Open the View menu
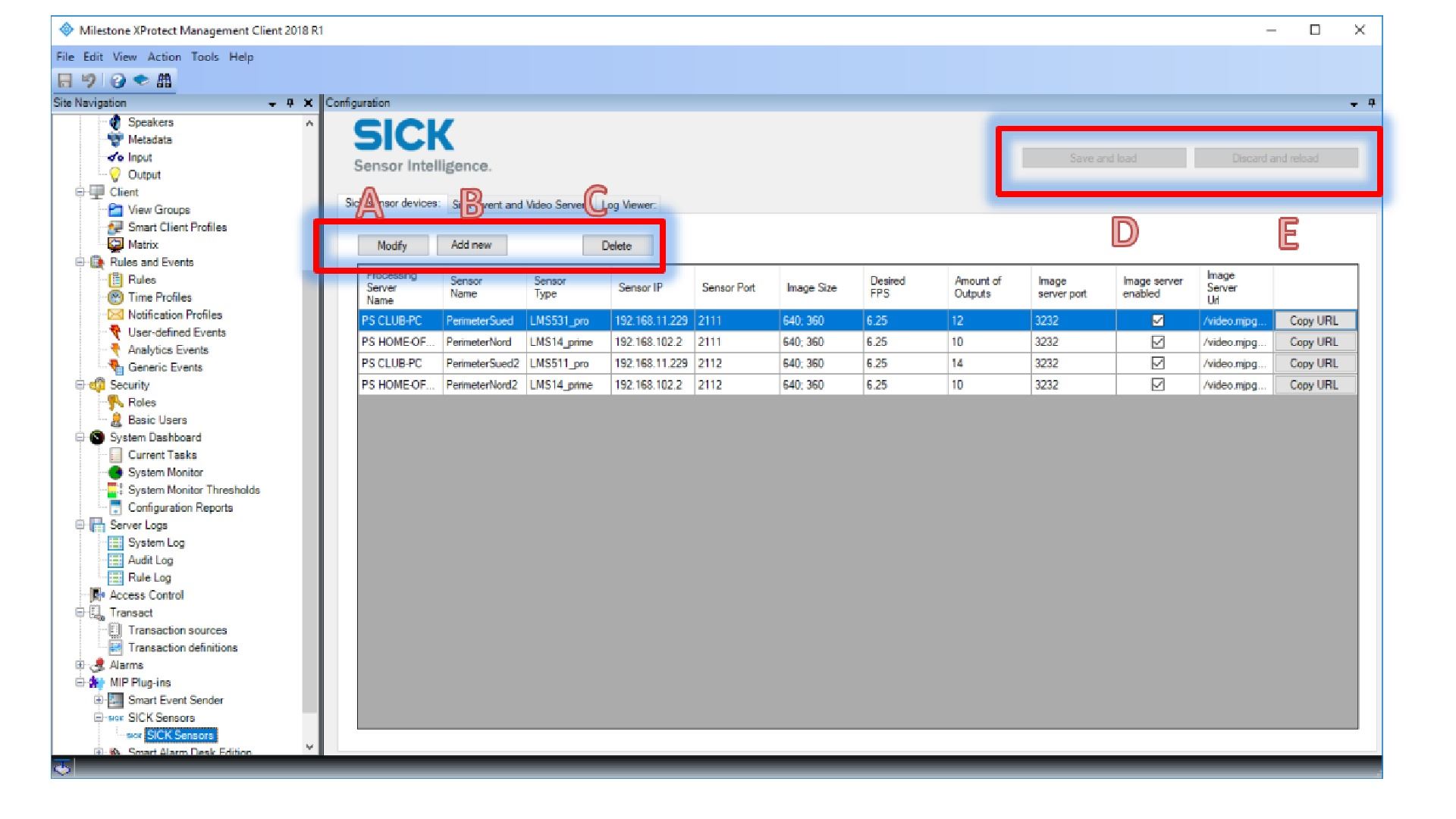The image size is (1456, 819). 124,57
